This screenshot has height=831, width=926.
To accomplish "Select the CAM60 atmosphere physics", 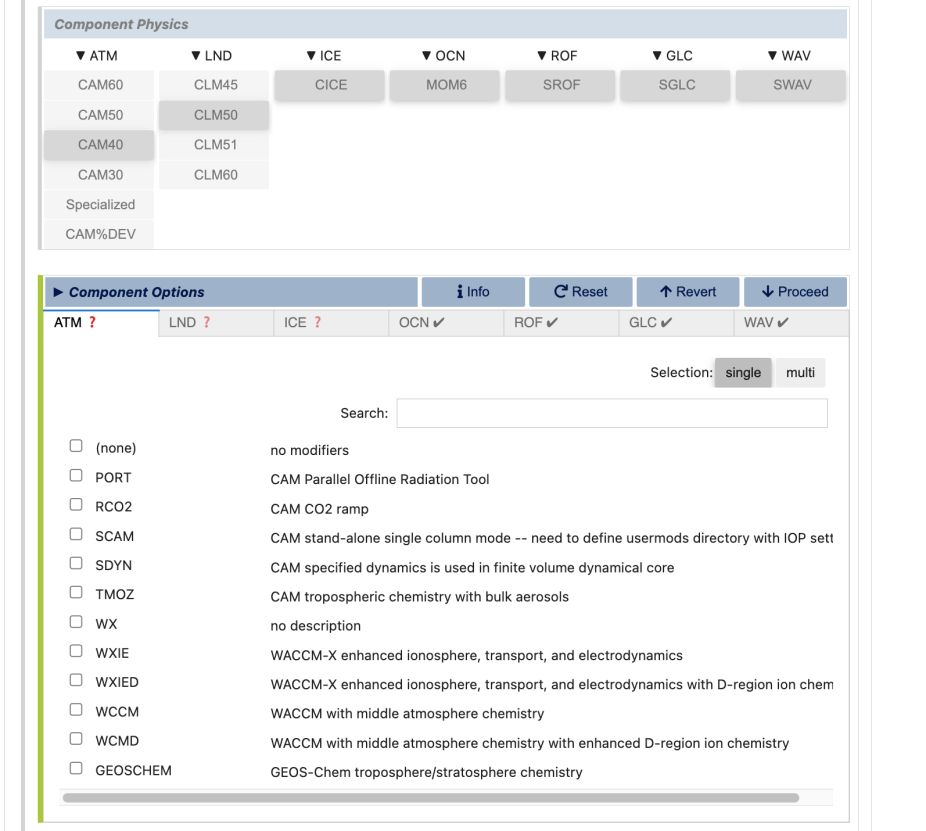I will (100, 85).
